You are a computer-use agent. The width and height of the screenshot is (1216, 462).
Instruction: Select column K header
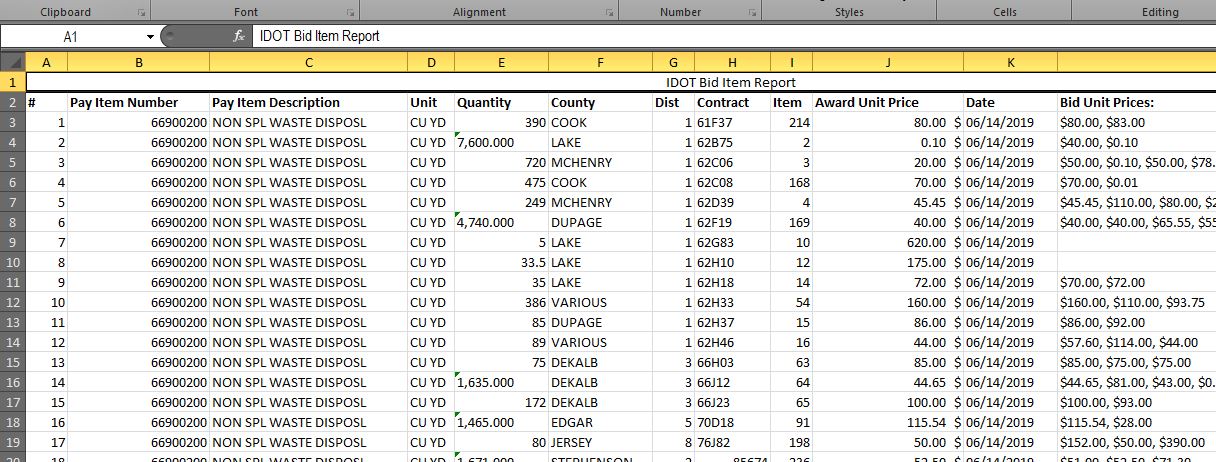pyautogui.click(x=1010, y=62)
